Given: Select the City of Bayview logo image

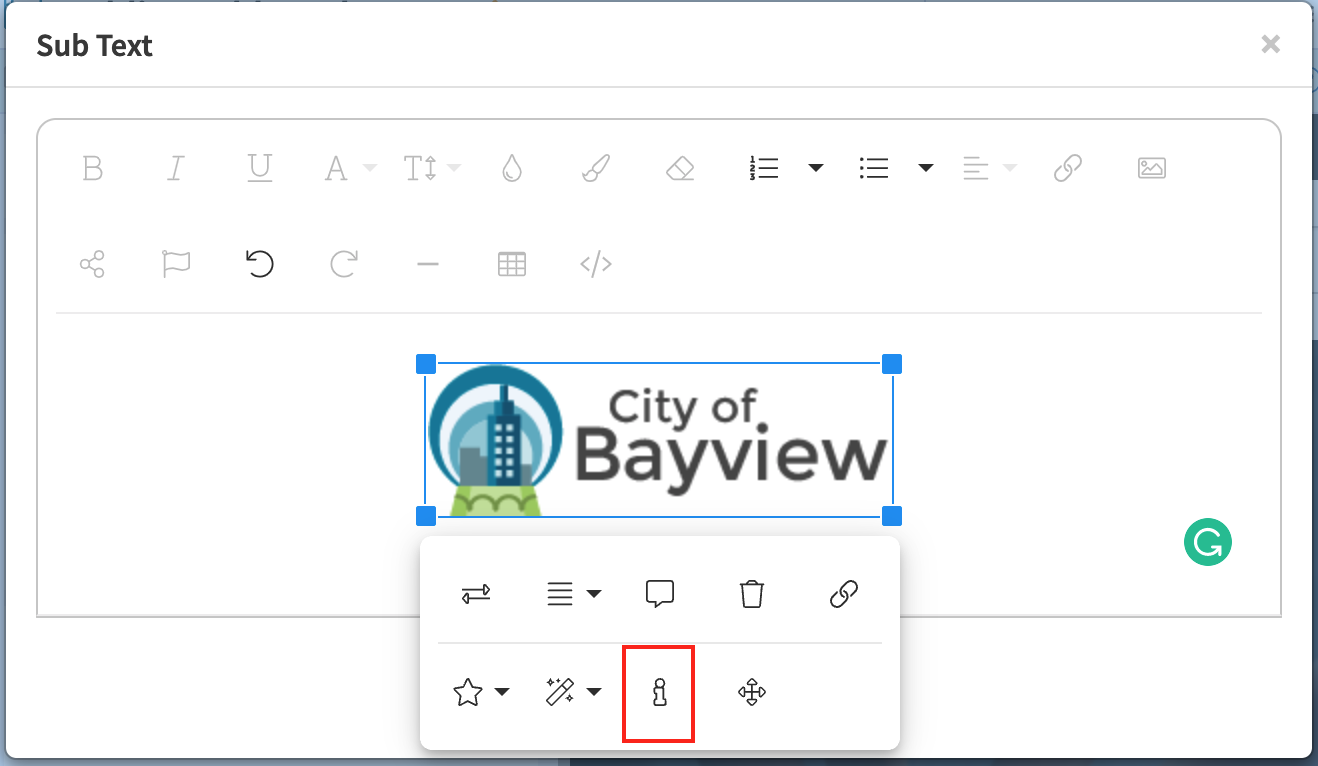Looking at the screenshot, I should 659,440.
